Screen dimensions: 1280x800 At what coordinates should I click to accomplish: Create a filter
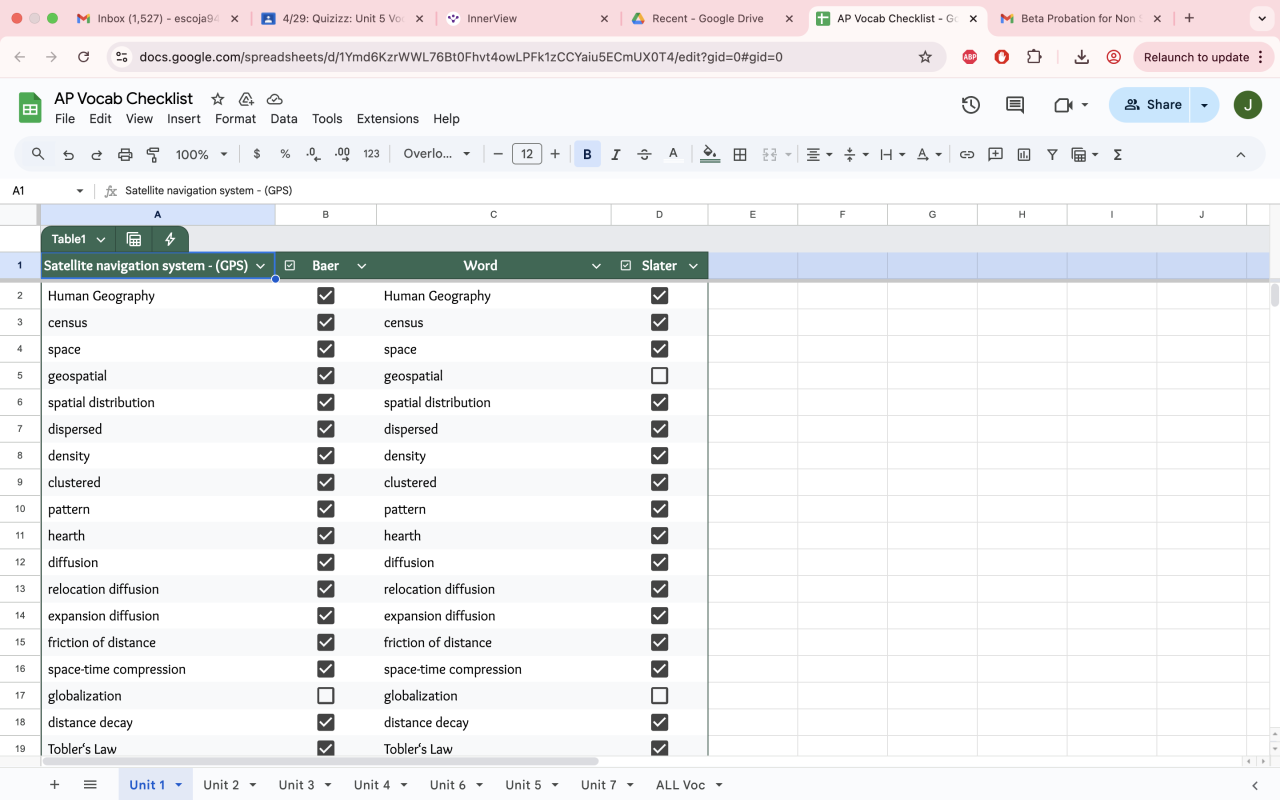coord(1052,154)
